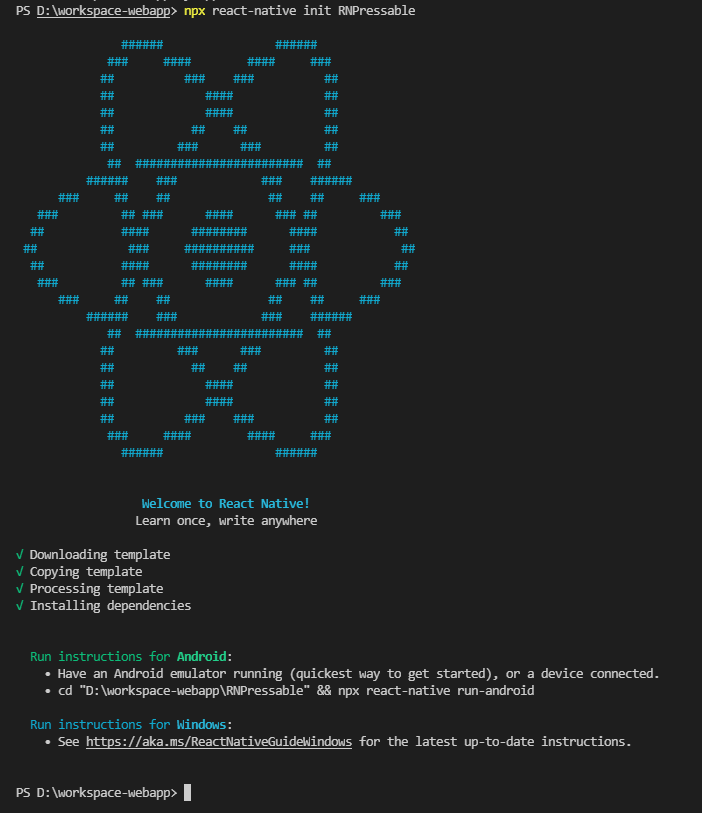Click the terminal cursor at the bottom prompt
The height and width of the screenshot is (813, 702).
point(188,793)
